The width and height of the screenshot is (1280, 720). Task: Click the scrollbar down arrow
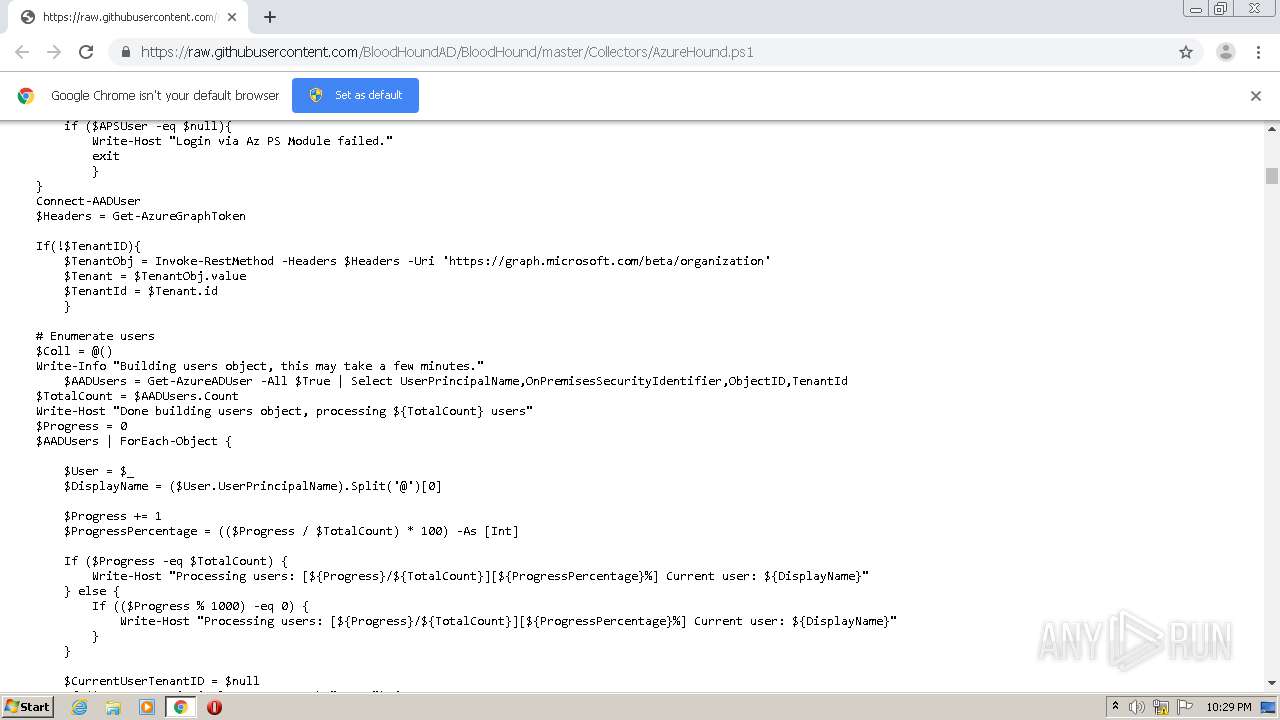[1272, 683]
